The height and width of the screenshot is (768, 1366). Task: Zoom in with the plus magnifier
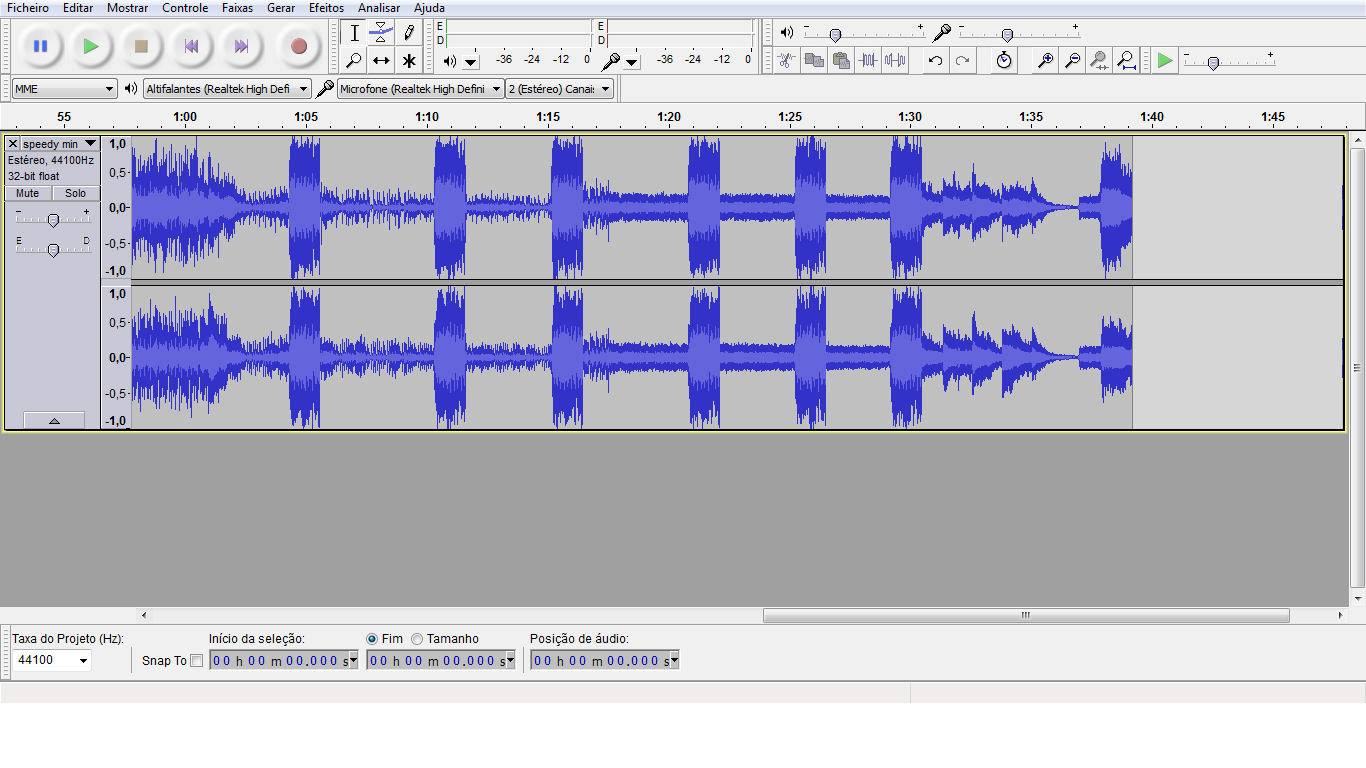tap(1045, 61)
